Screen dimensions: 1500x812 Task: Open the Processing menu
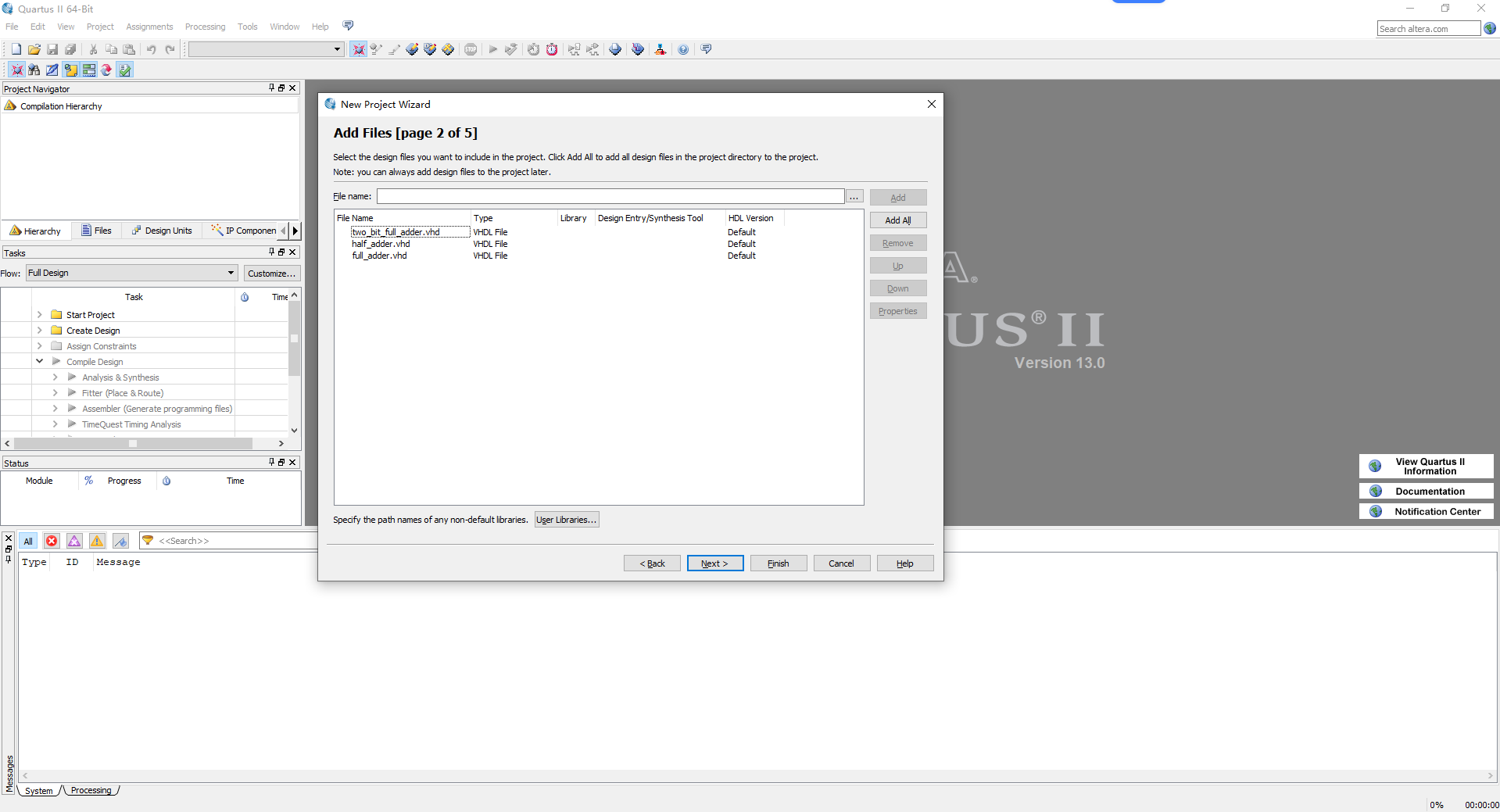(205, 27)
